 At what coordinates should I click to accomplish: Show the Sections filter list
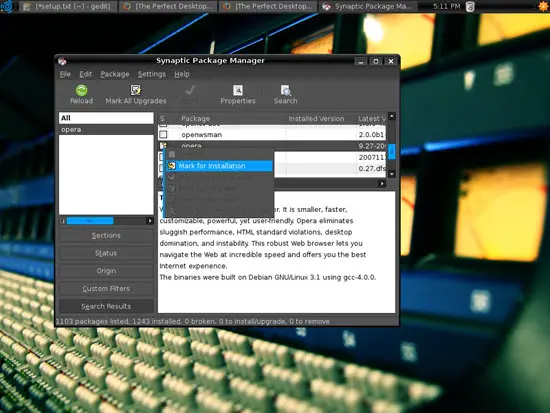pyautogui.click(x=106, y=235)
